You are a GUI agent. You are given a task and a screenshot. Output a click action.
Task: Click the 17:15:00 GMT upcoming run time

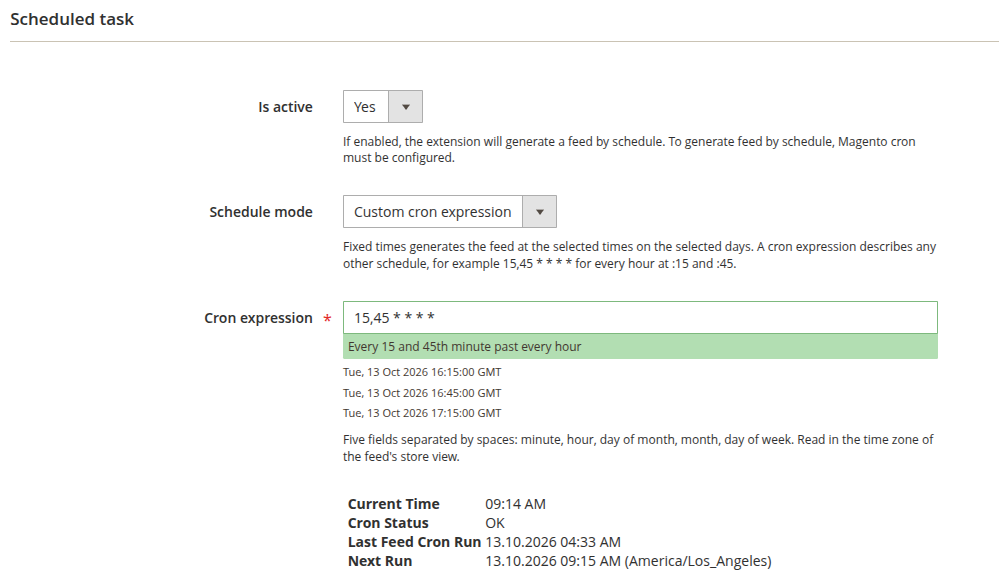[x=422, y=413]
